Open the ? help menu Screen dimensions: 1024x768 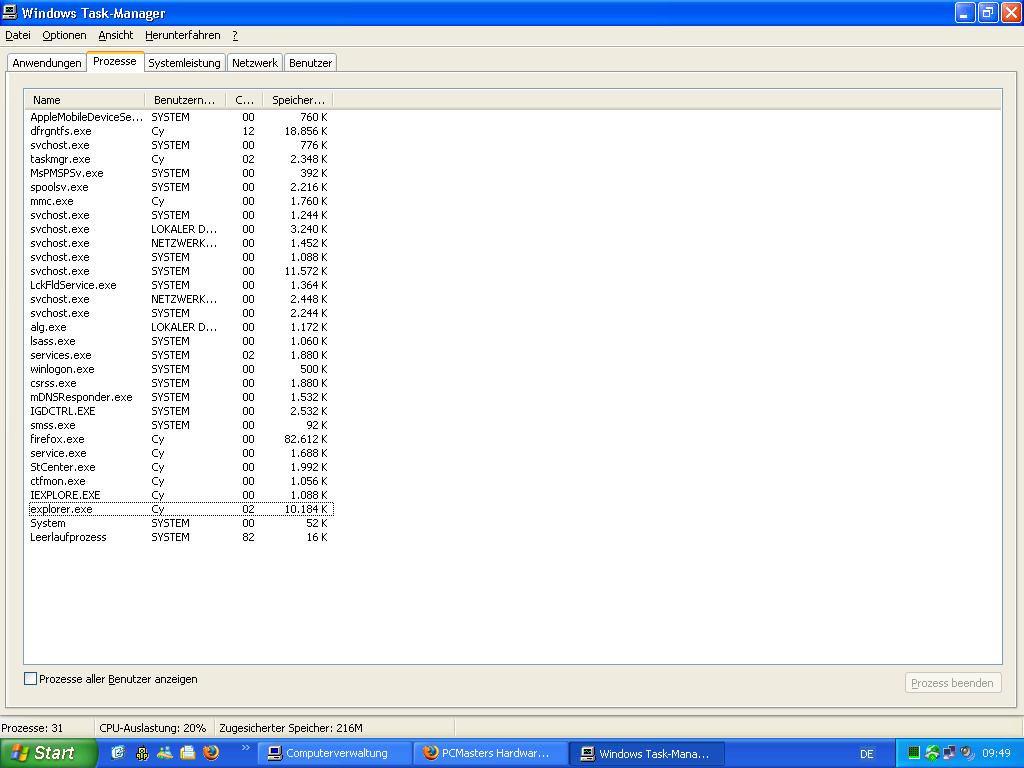tap(235, 35)
